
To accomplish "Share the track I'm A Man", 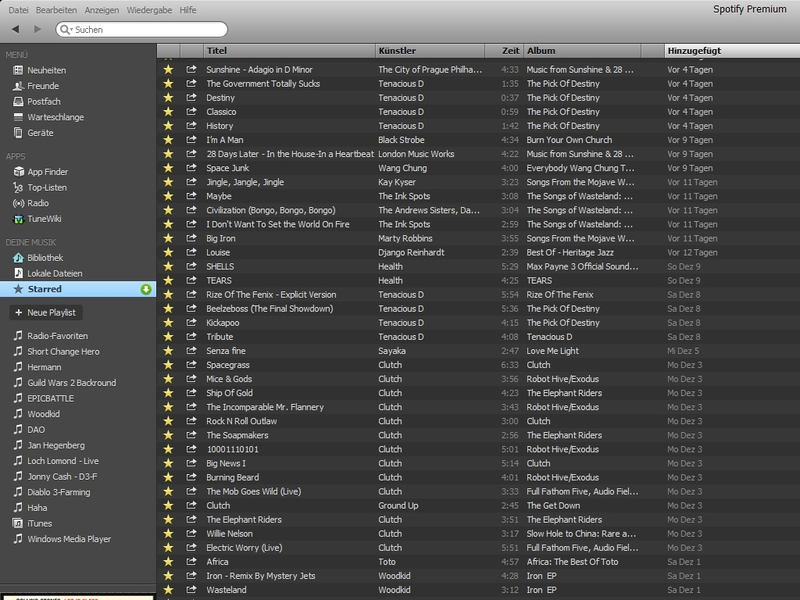I will click(x=191, y=140).
